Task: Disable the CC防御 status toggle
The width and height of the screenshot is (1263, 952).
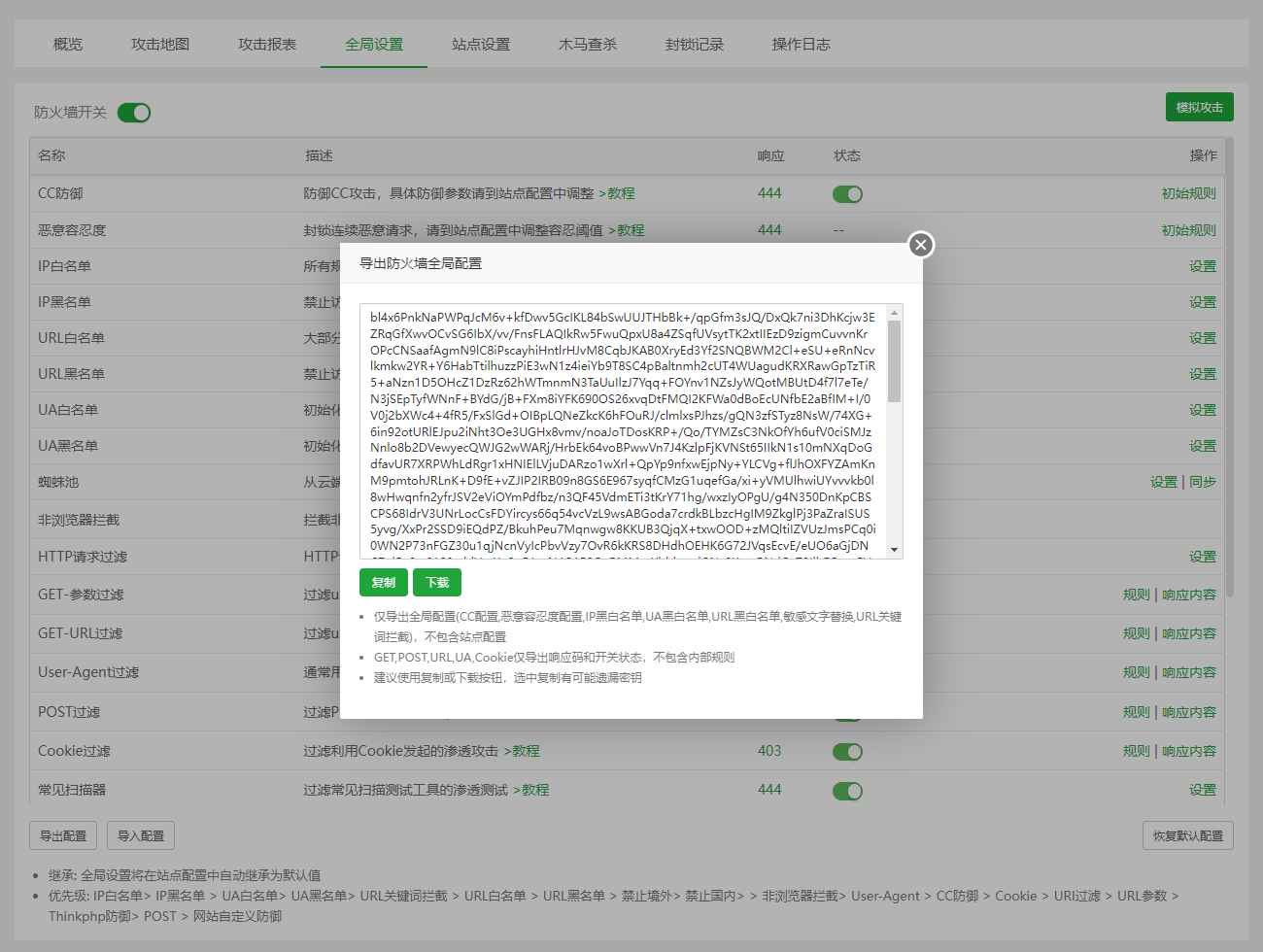Action: coord(847,194)
